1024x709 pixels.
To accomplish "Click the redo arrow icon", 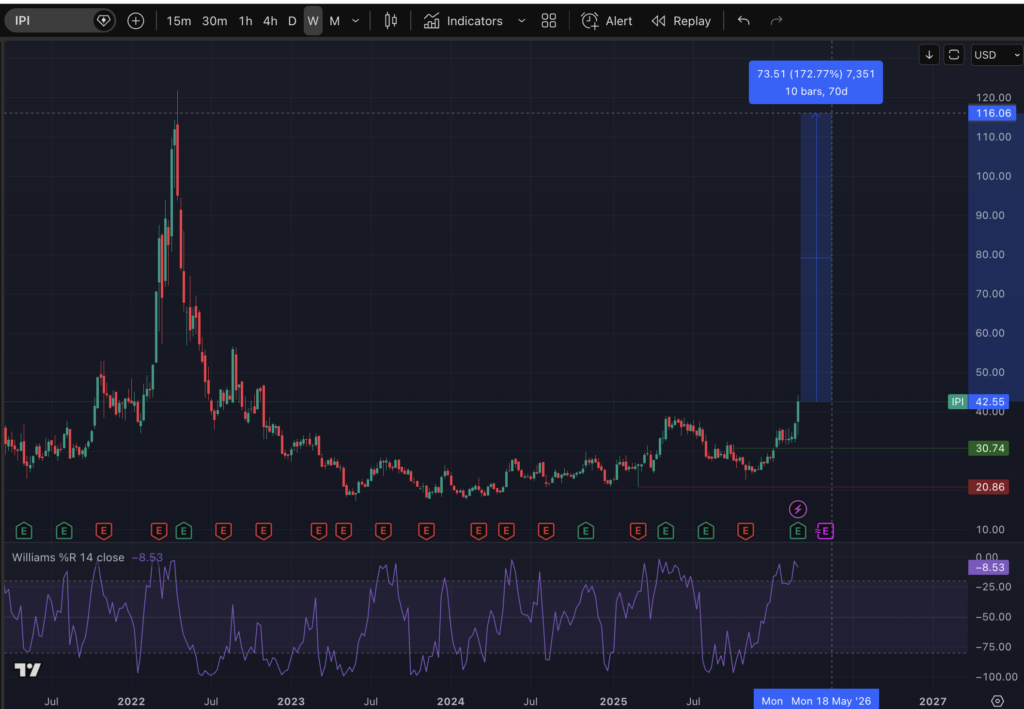I will (x=776, y=21).
